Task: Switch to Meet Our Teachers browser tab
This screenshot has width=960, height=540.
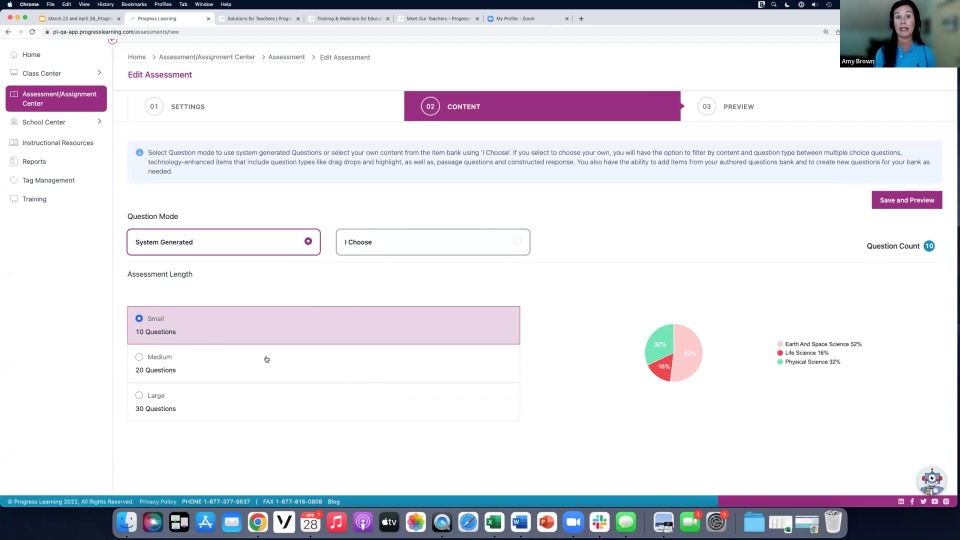Action: tap(438, 18)
